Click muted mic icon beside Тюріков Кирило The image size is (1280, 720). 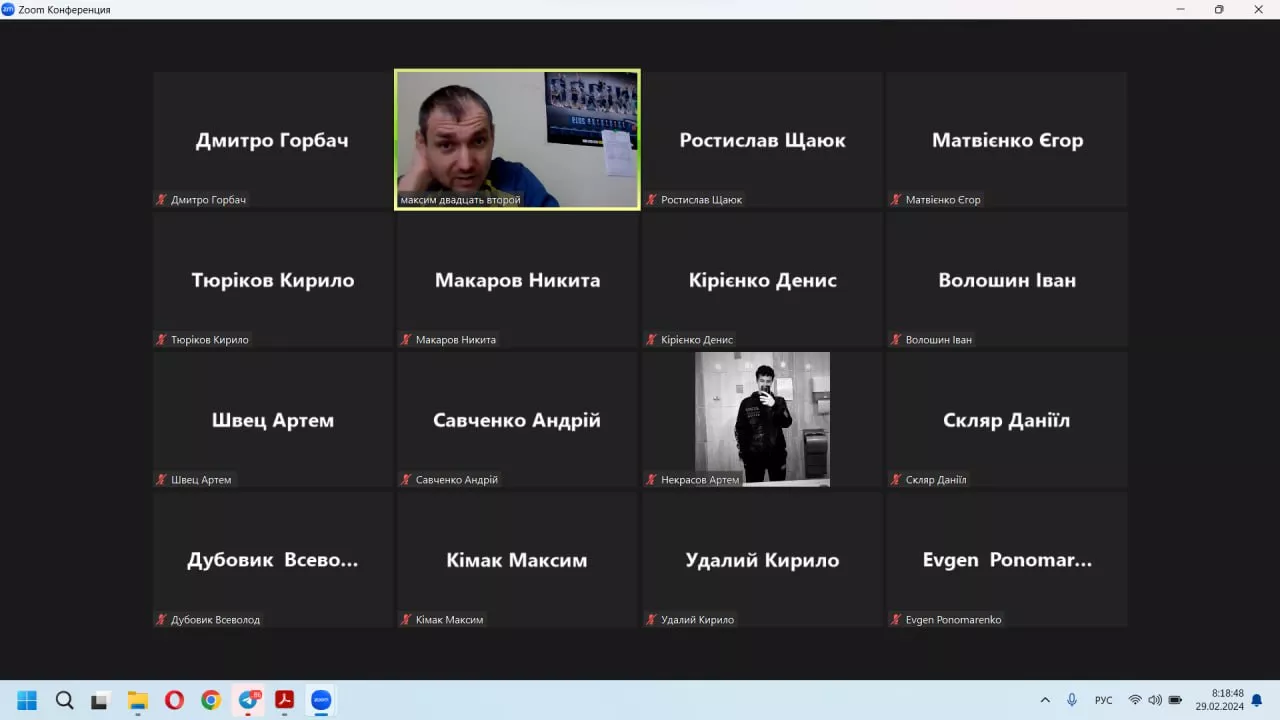pos(161,340)
